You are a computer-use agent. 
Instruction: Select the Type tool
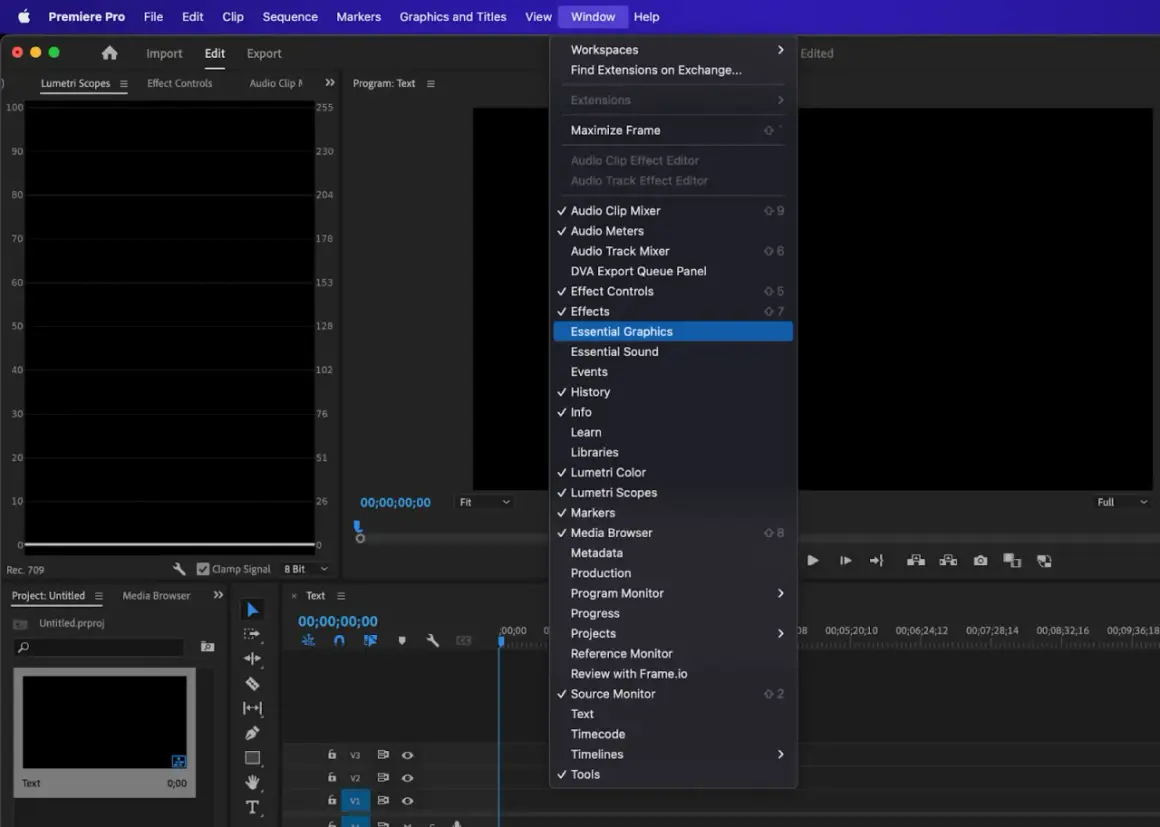point(252,807)
